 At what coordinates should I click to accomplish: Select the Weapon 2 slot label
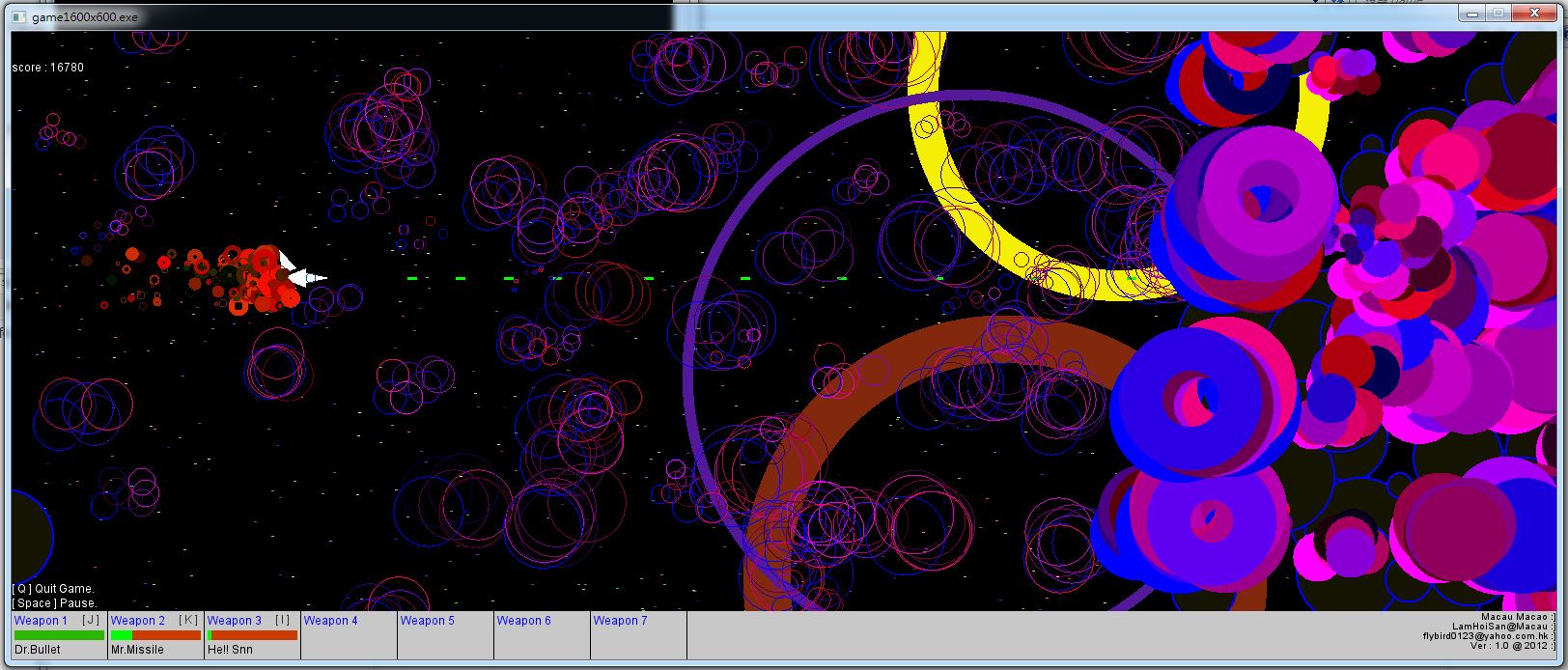point(138,620)
